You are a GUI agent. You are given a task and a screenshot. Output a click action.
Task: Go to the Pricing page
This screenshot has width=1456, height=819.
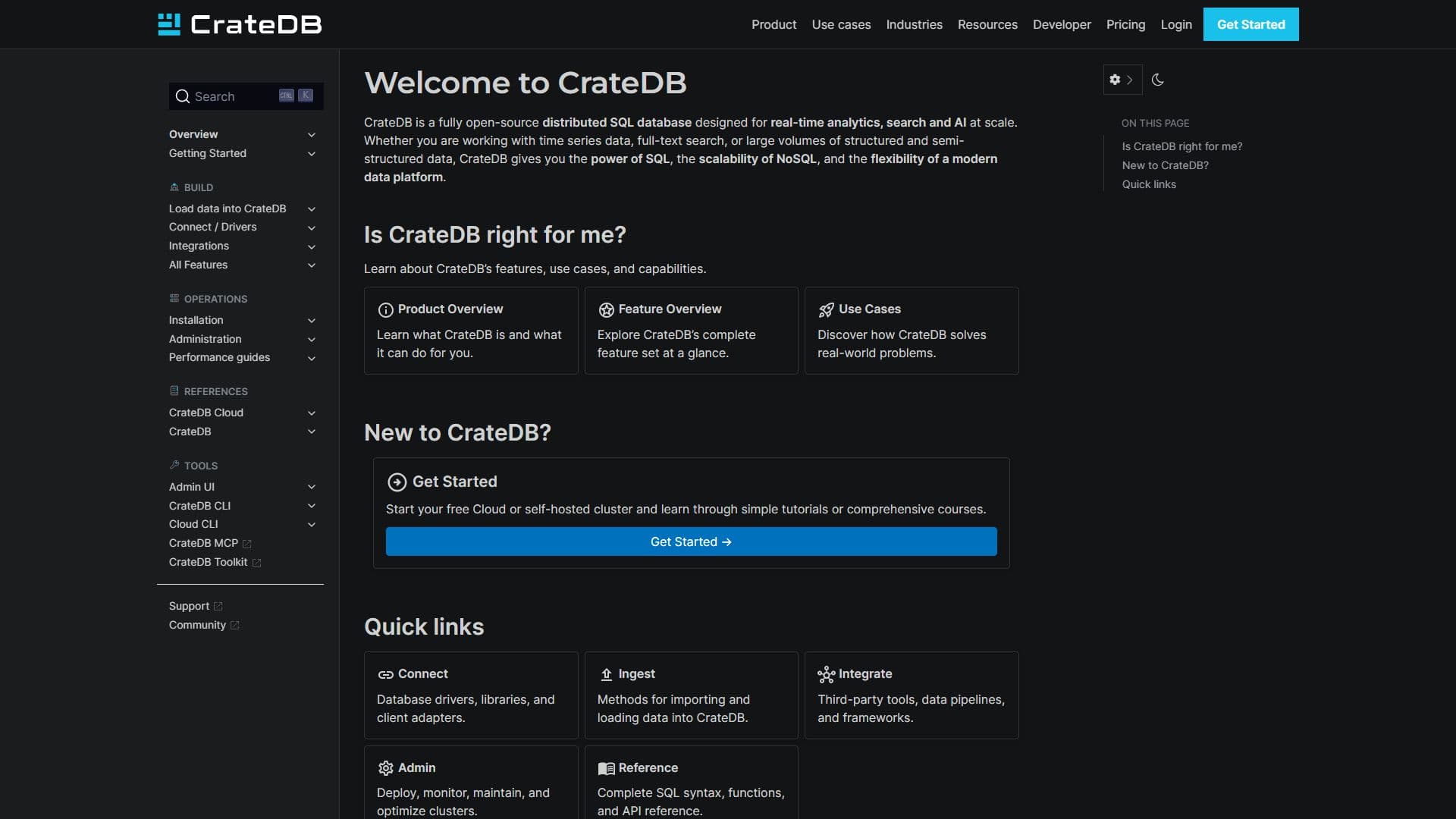(x=1125, y=24)
